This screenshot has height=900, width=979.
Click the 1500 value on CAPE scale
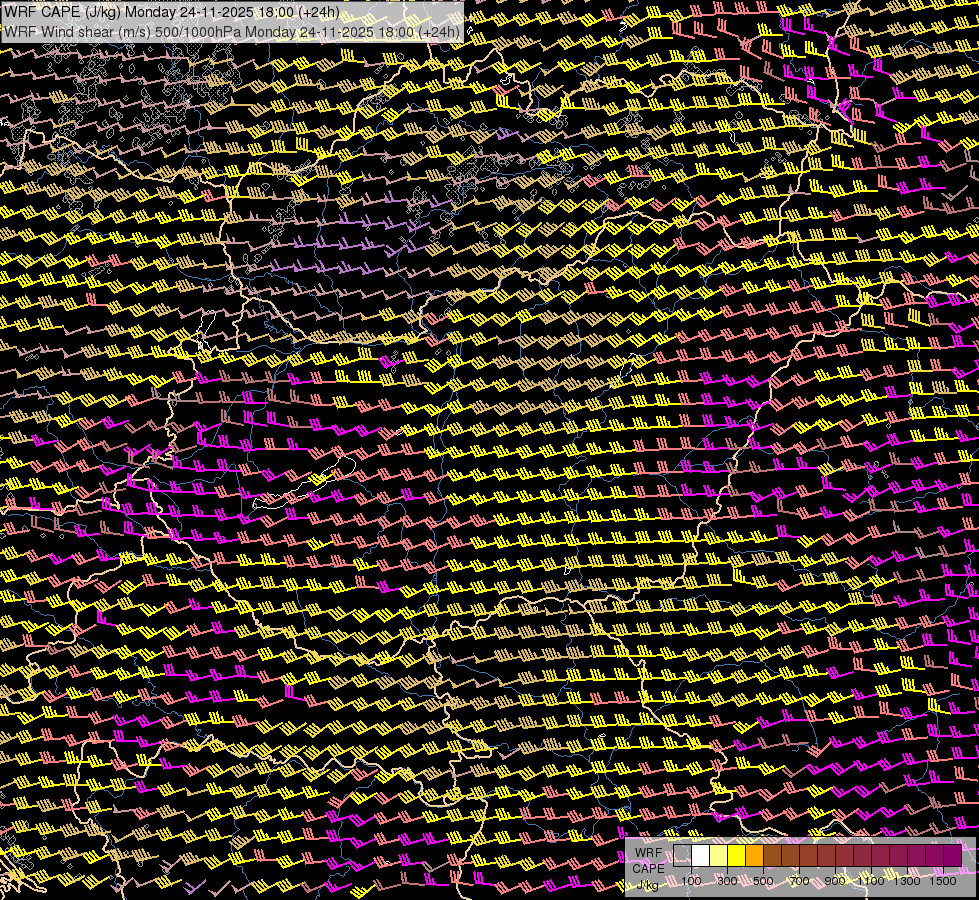(x=943, y=881)
